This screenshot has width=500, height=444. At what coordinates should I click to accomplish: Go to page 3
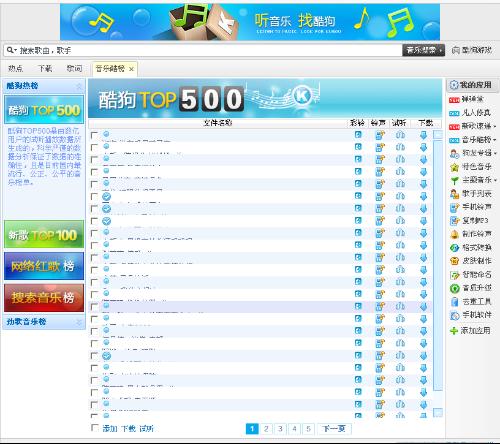click(280, 429)
